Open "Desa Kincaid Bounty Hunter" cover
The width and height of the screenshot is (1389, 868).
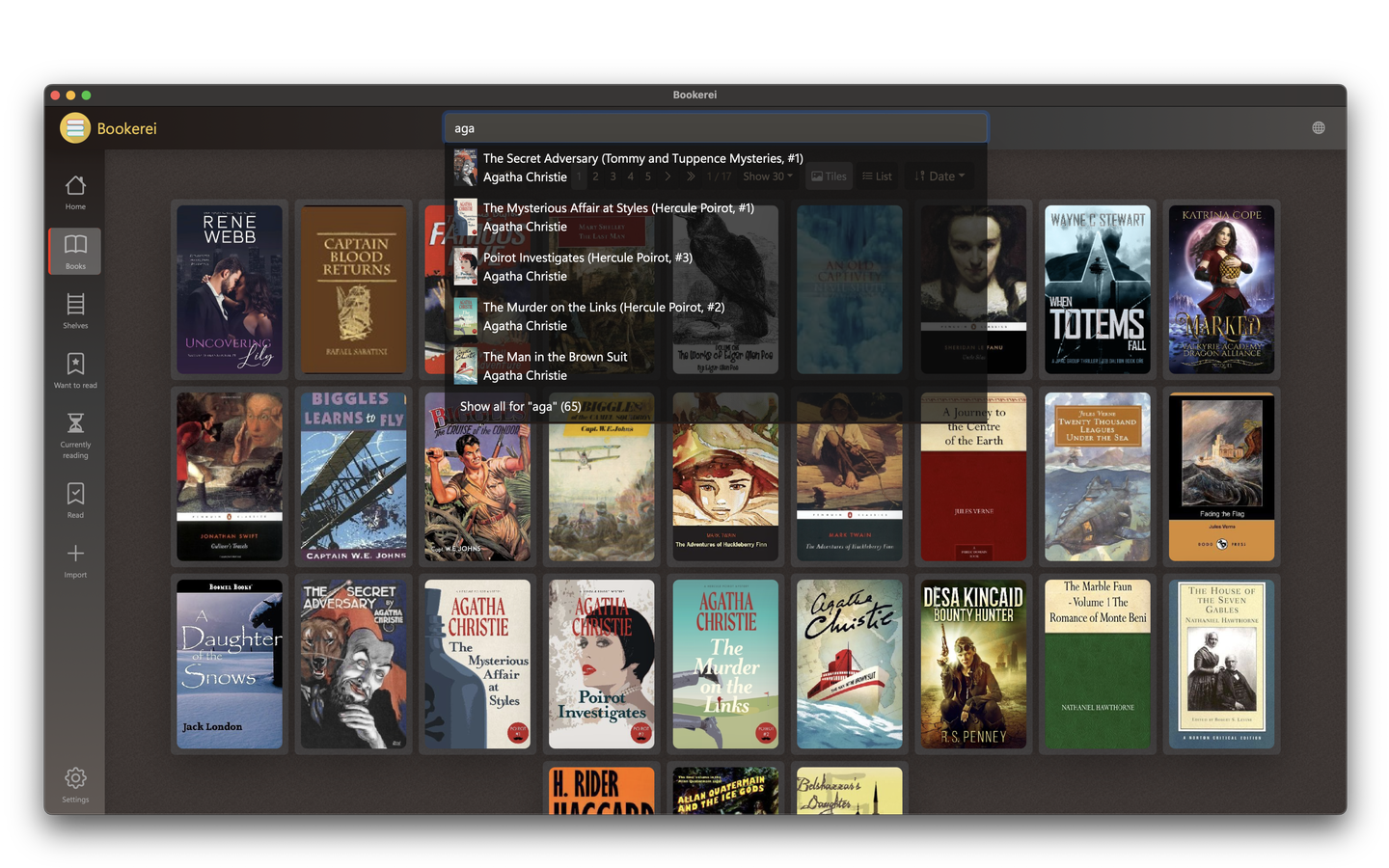point(974,664)
